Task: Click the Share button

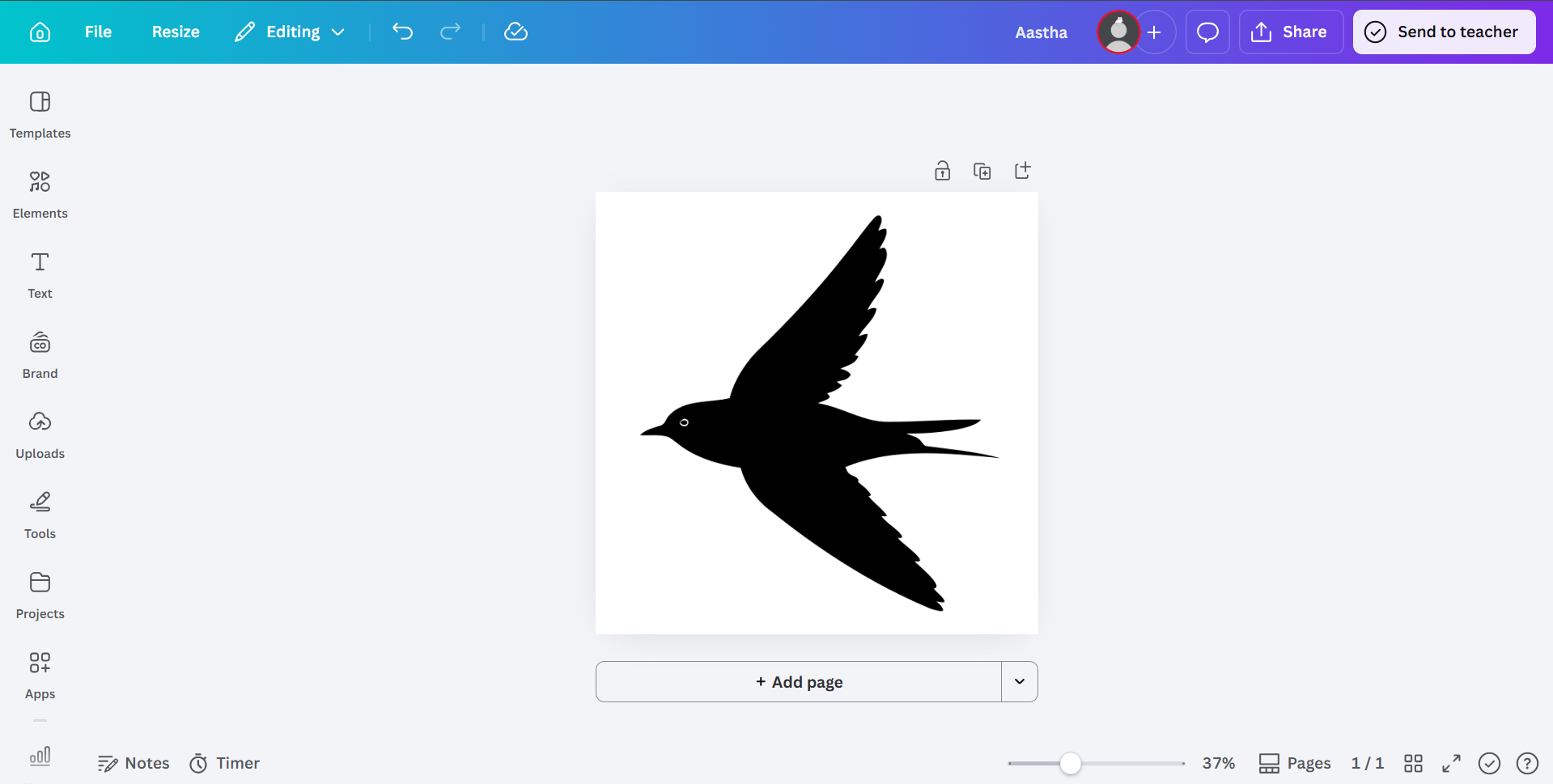Action: (1291, 32)
